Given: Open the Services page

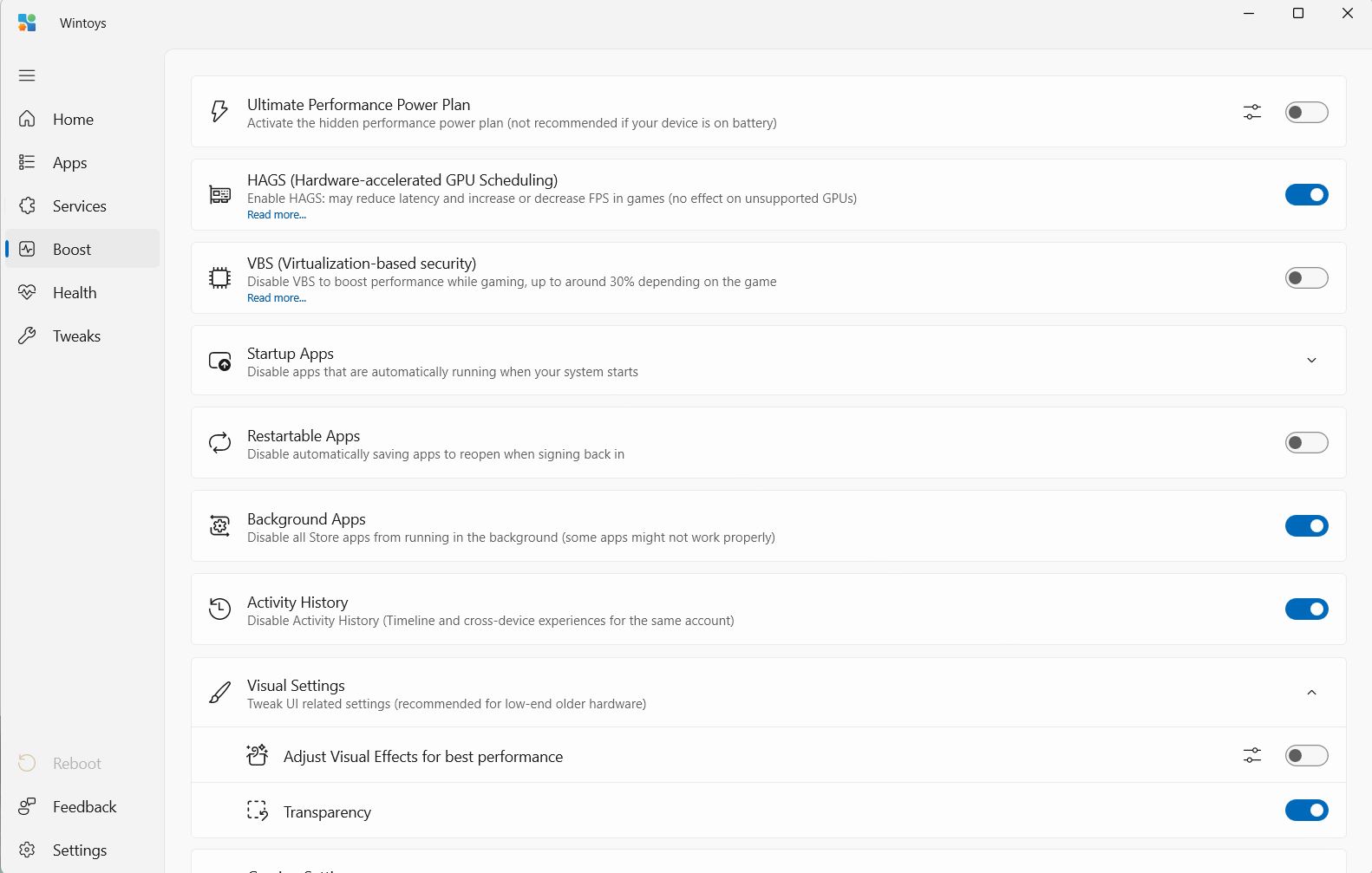Looking at the screenshot, I should pyautogui.click(x=79, y=206).
